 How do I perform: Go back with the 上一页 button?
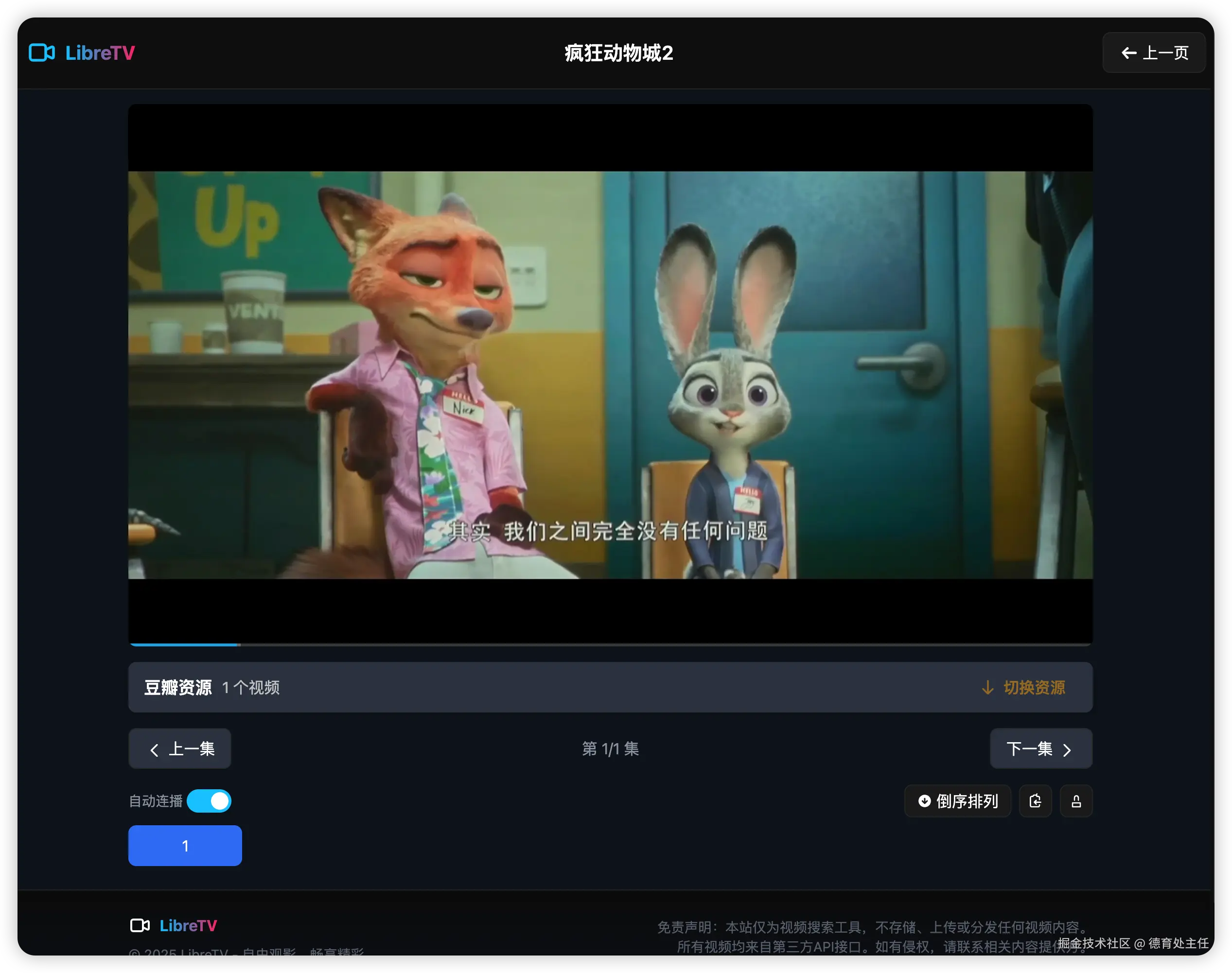coord(1154,53)
